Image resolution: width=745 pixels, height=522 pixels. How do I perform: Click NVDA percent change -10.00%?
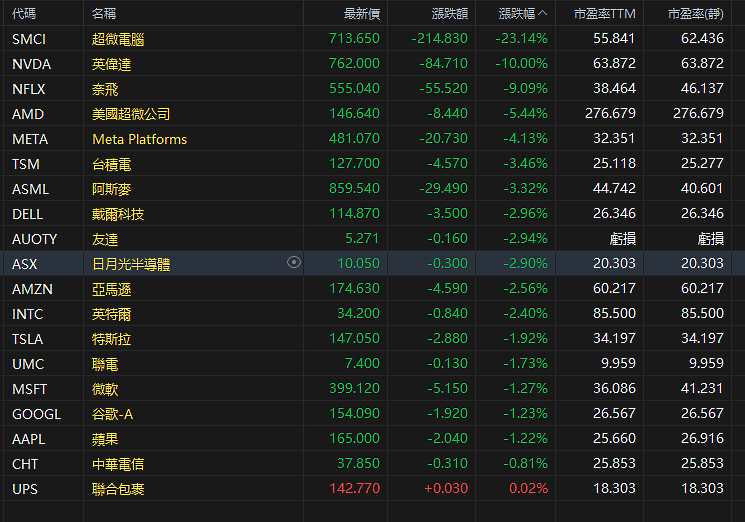pyautogui.click(x=521, y=63)
